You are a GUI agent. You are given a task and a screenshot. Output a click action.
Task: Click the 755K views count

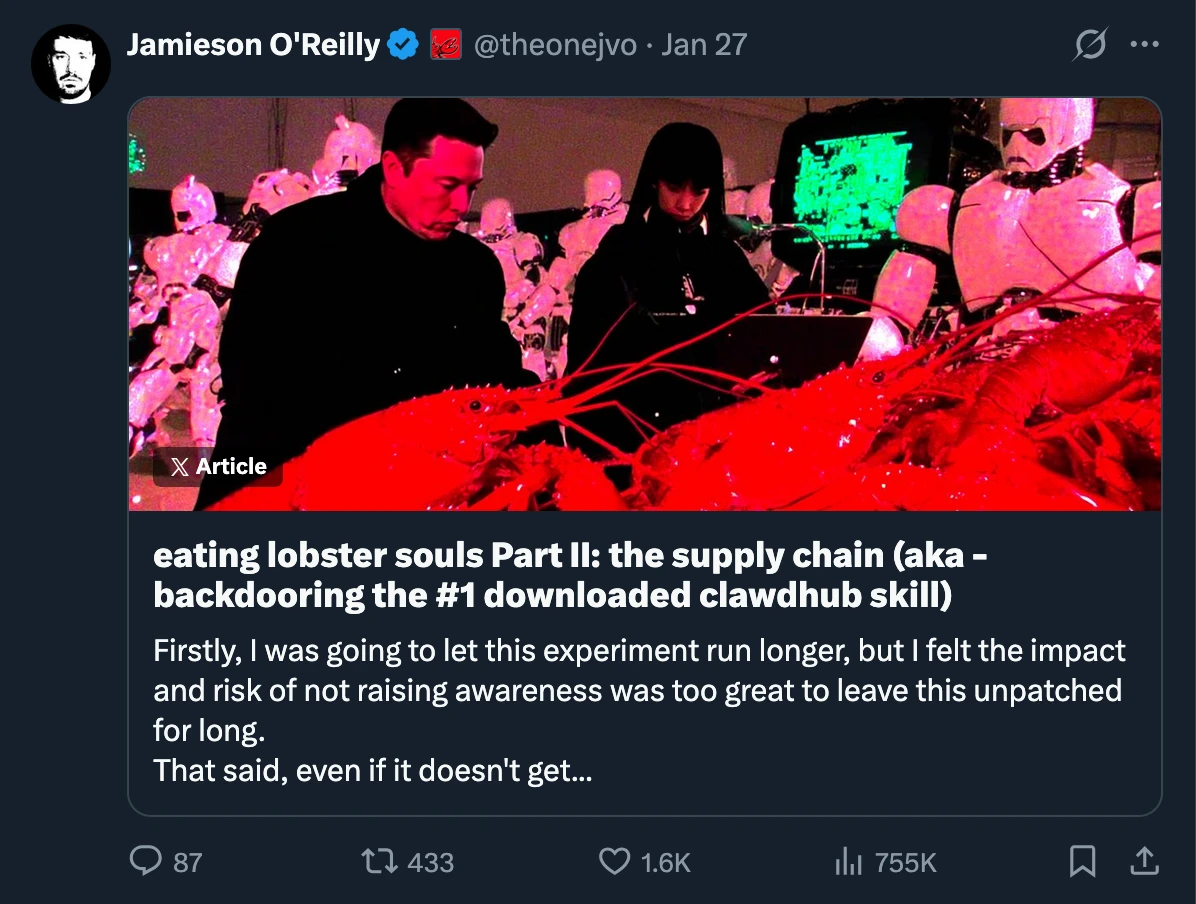click(905, 862)
